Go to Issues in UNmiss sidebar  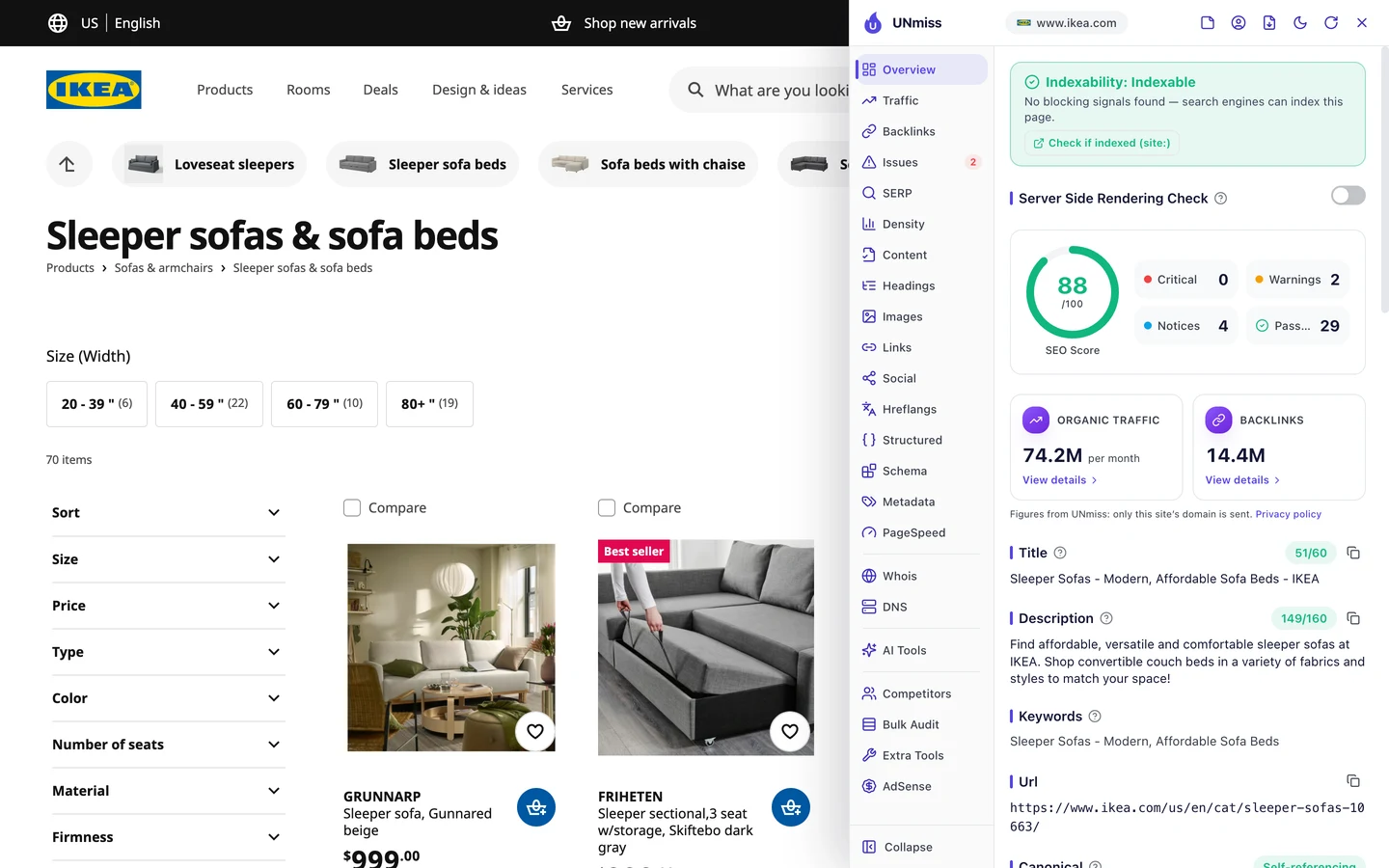[921, 162]
